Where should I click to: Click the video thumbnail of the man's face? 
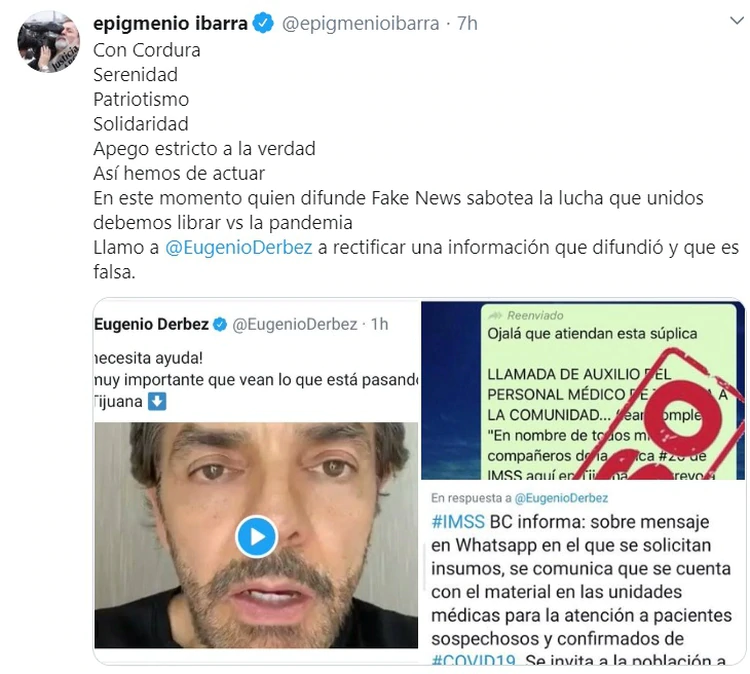(256, 535)
